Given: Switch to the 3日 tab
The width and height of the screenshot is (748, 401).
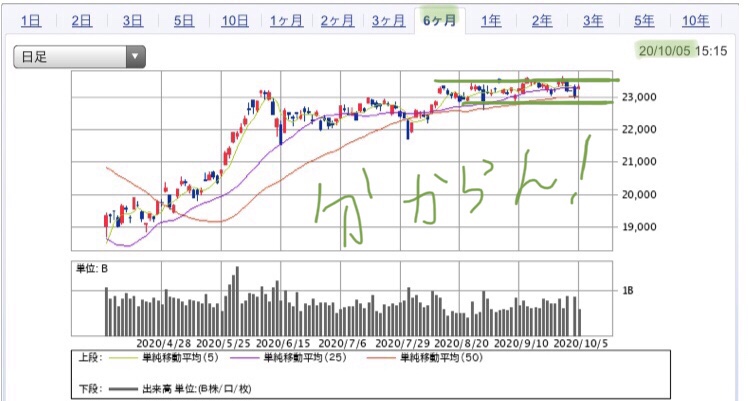Looking at the screenshot, I should 132,20.
